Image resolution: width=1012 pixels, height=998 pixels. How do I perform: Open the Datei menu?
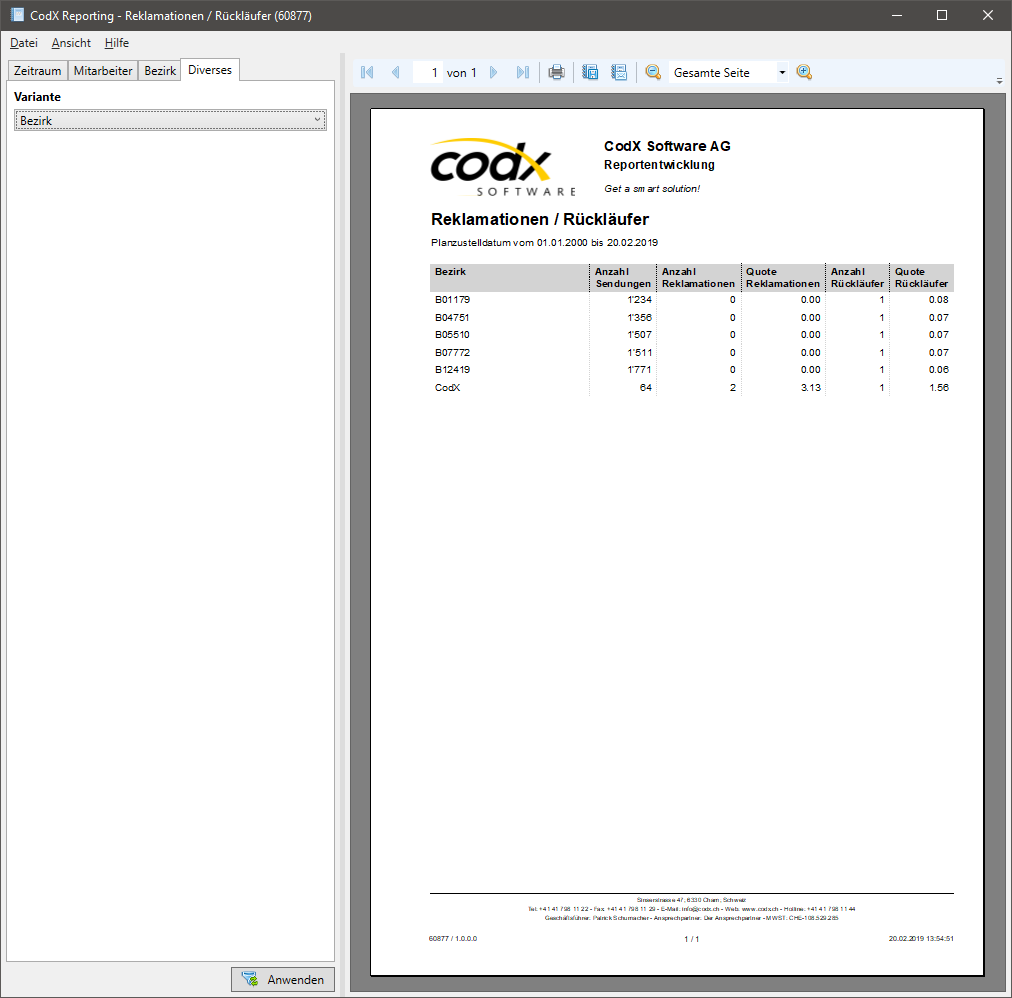coord(23,43)
